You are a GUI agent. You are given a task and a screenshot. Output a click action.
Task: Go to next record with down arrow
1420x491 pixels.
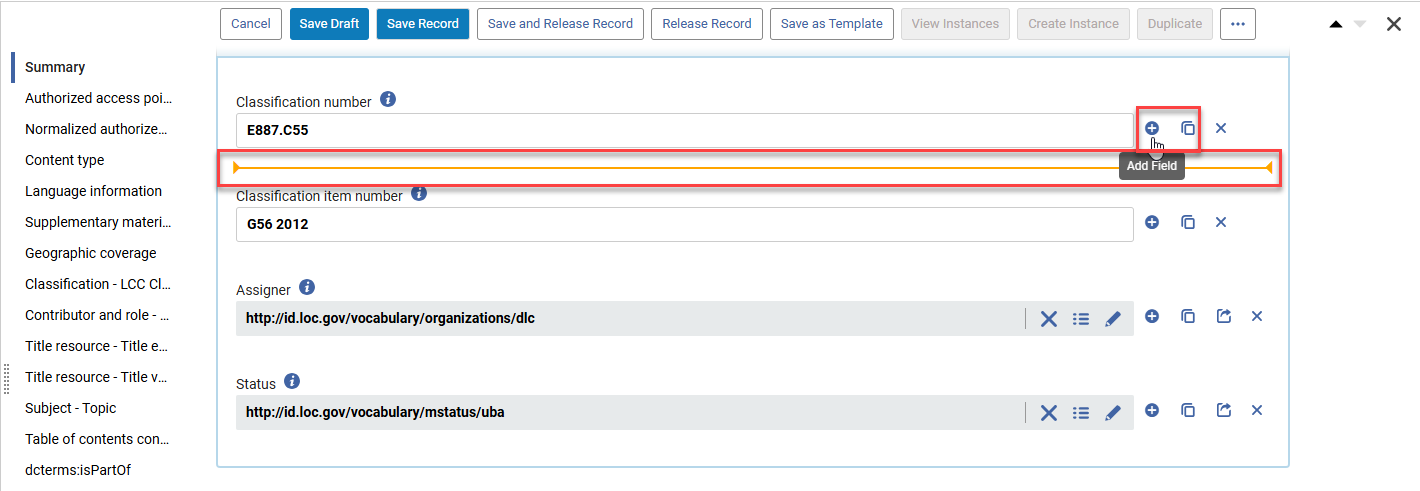[1360, 24]
